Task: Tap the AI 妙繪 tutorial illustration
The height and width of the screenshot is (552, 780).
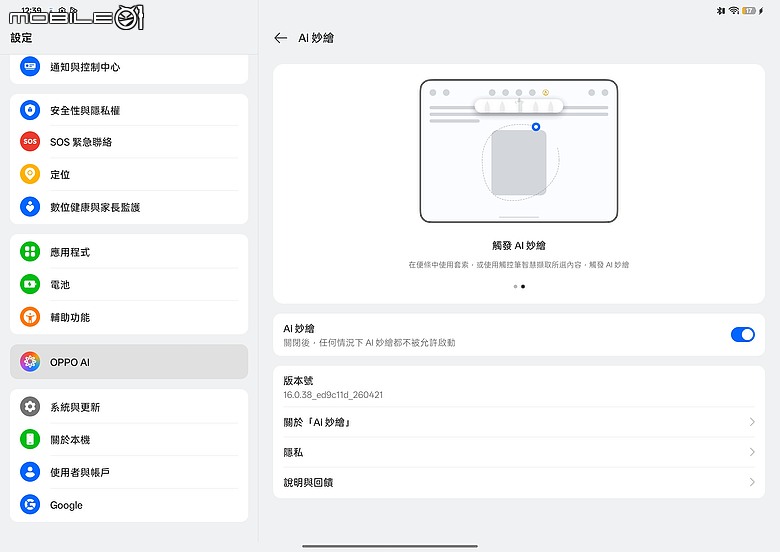Action: coord(519,151)
